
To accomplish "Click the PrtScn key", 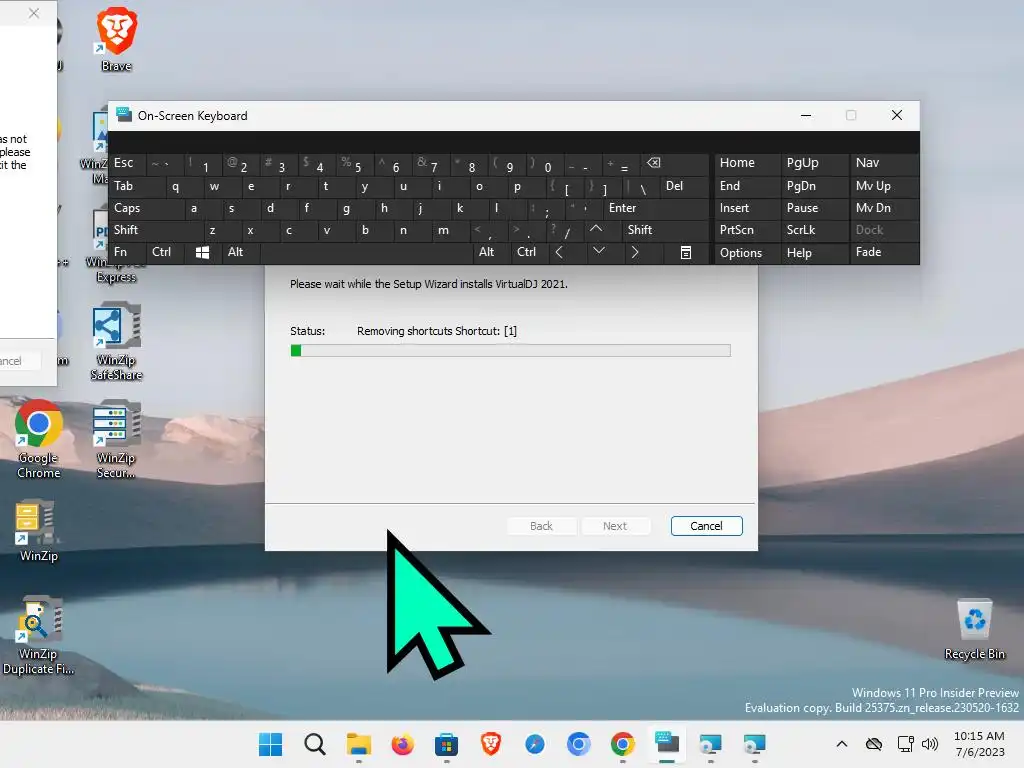I will (x=746, y=230).
